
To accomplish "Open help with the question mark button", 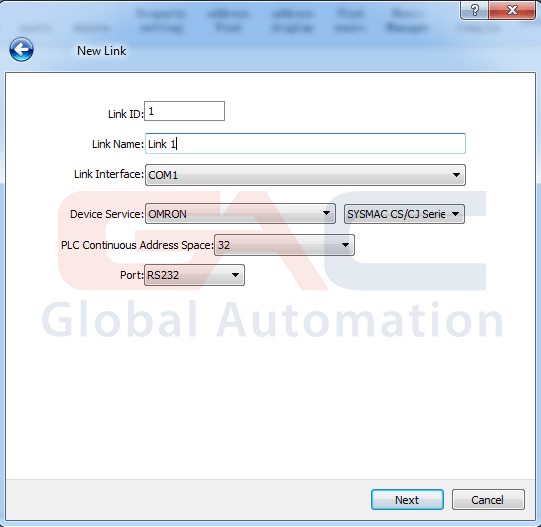I will (x=474, y=10).
